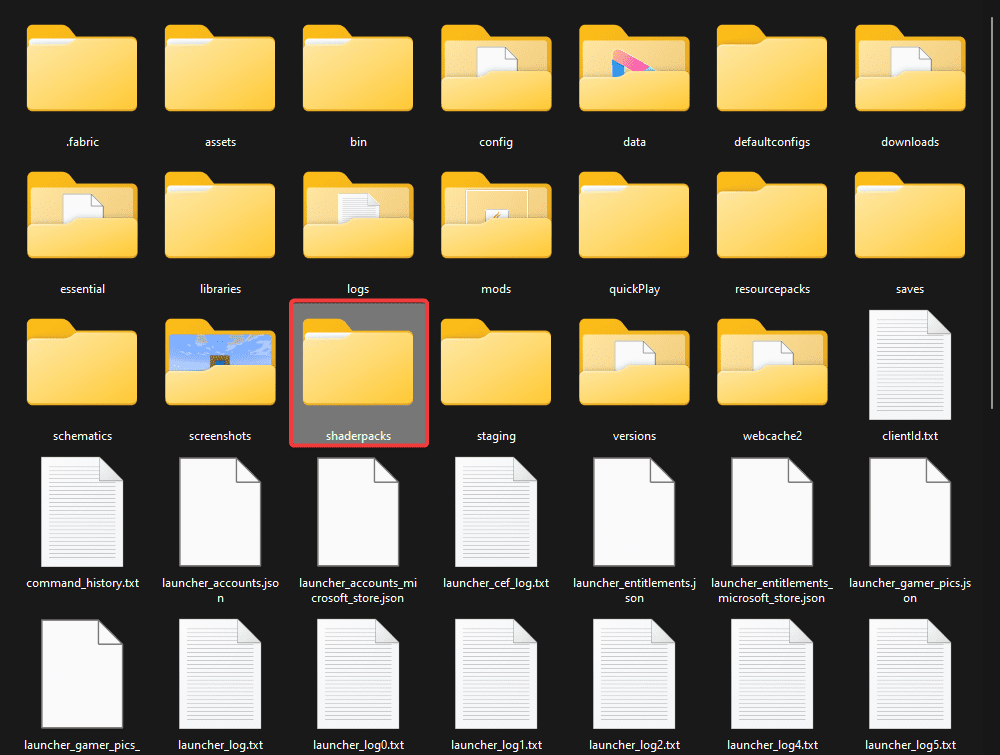Select the screenshots folder
This screenshot has height=755, width=1000.
click(220, 365)
